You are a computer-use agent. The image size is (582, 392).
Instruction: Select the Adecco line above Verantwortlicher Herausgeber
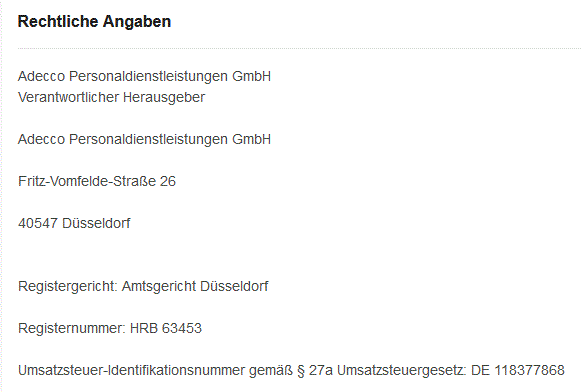144,77
